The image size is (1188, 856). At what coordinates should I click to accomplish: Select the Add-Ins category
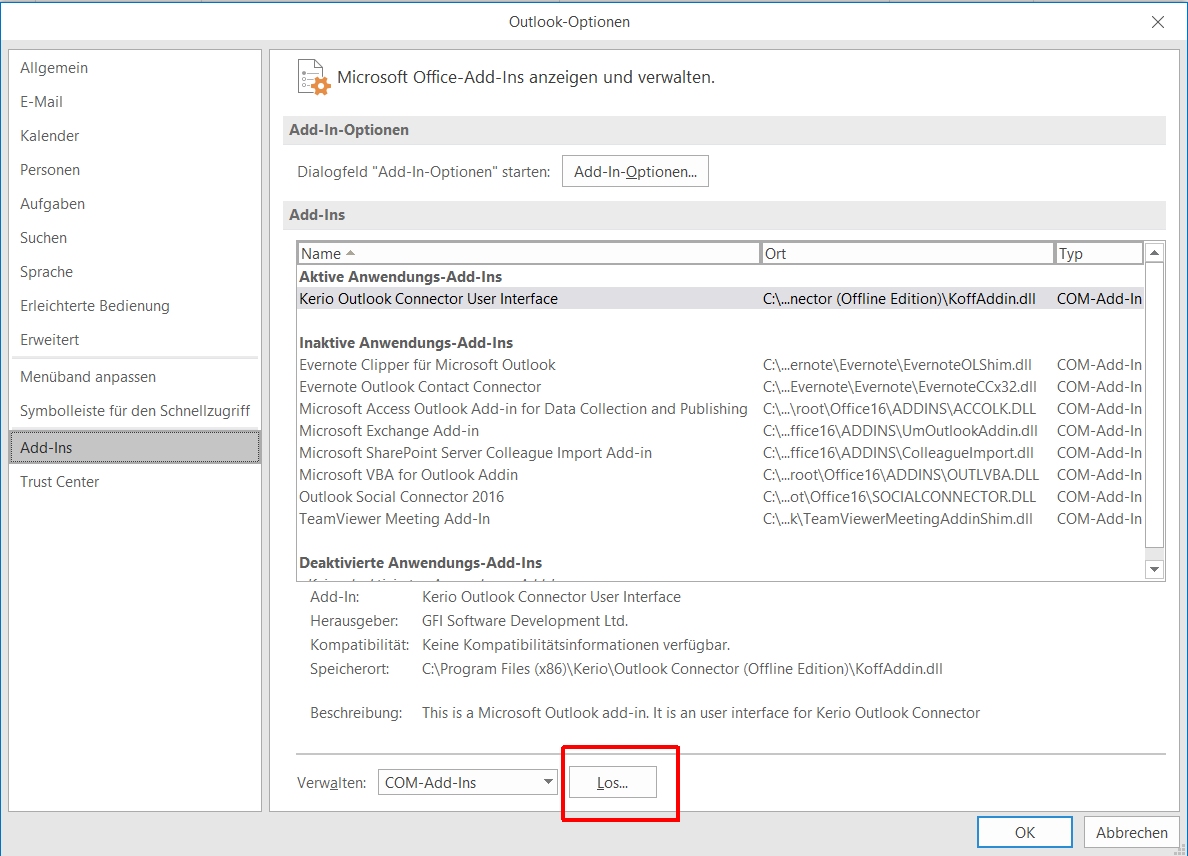[135, 447]
